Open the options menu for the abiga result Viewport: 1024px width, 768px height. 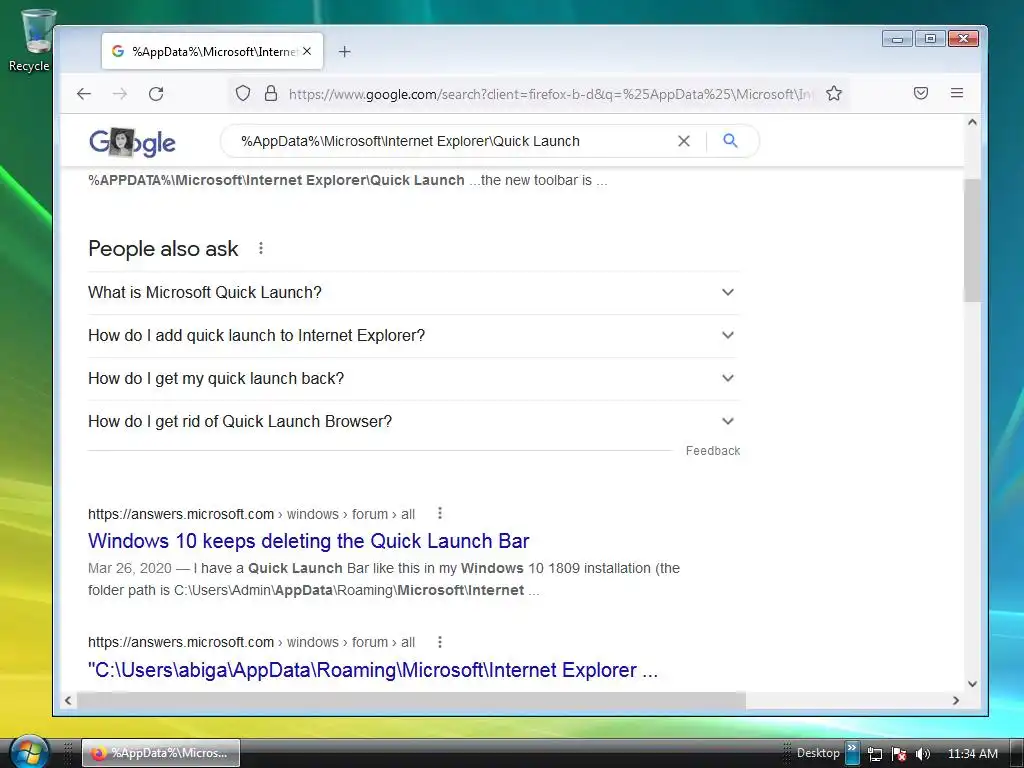440,642
